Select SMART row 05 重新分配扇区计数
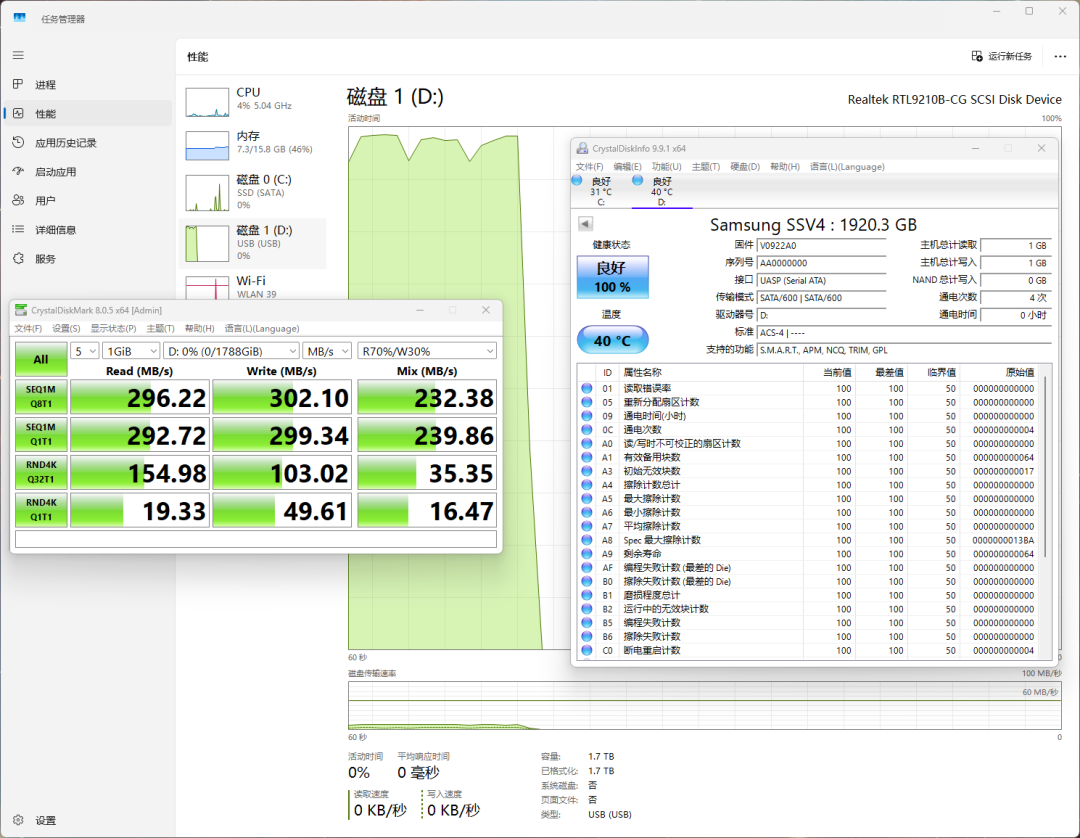The width and height of the screenshot is (1080, 838). (809, 402)
